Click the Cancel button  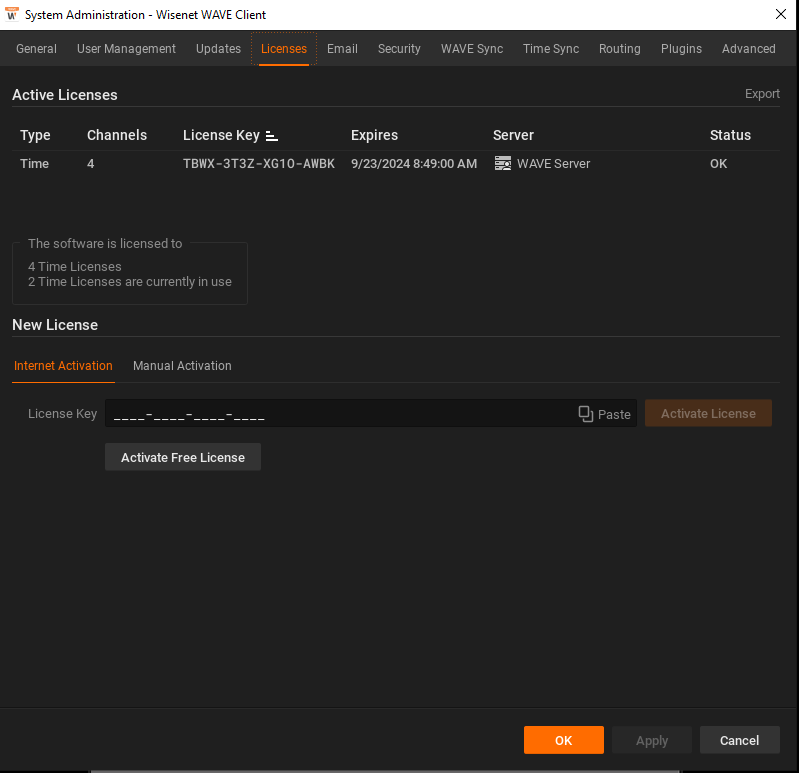pyautogui.click(x=739, y=740)
